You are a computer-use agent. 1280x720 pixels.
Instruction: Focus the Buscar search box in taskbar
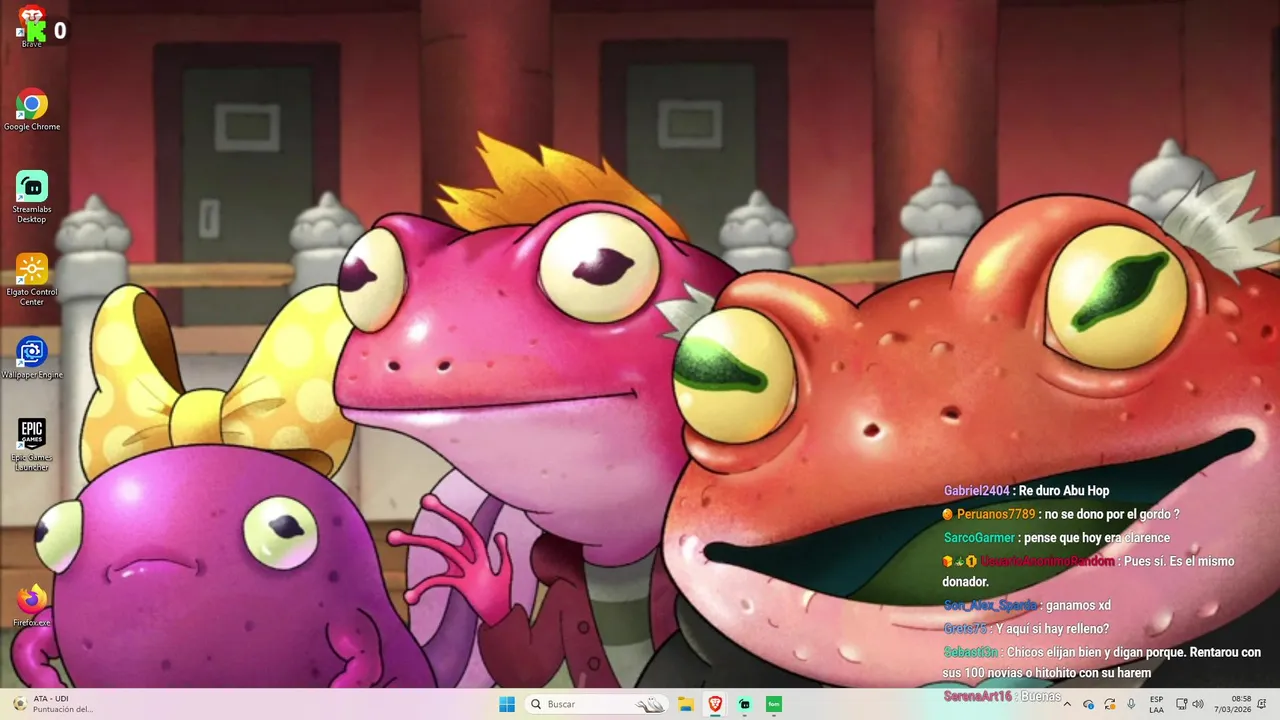pos(597,704)
